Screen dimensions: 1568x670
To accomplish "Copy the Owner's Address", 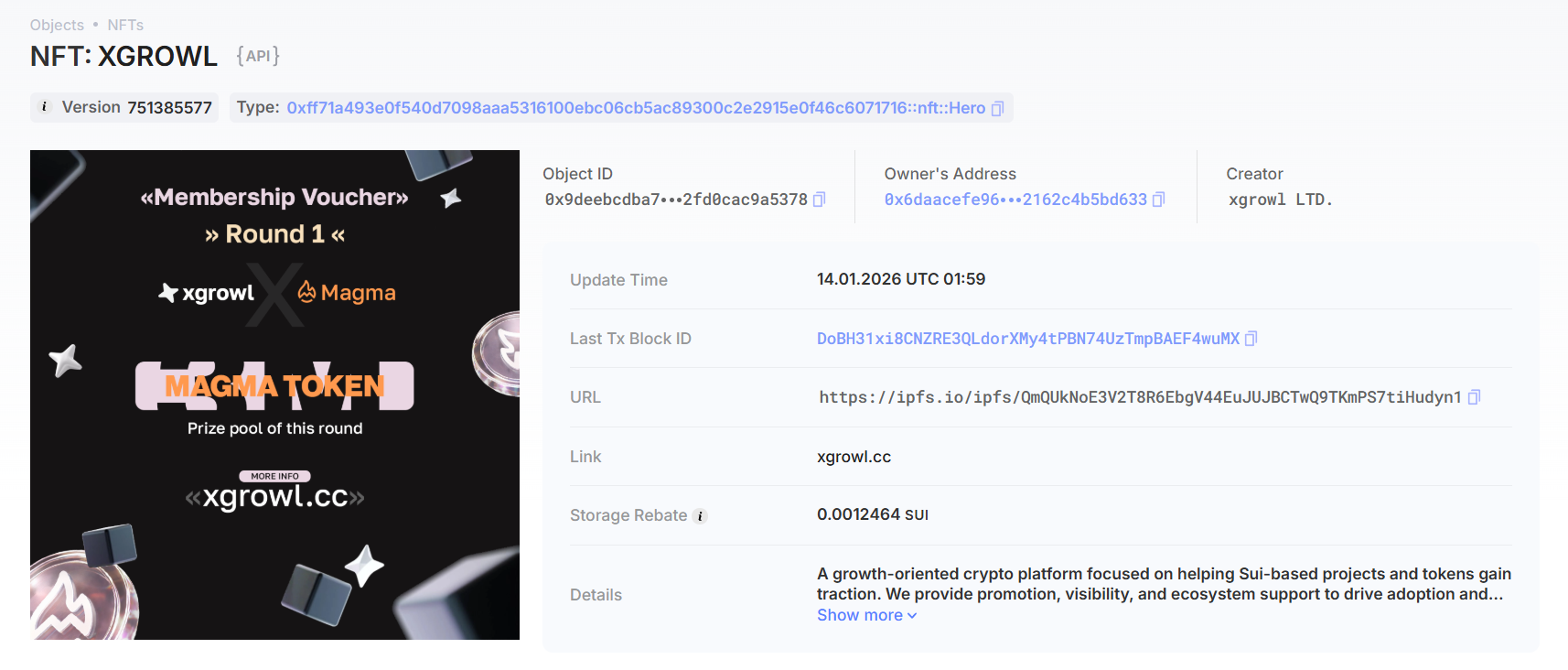I will click(x=1159, y=200).
